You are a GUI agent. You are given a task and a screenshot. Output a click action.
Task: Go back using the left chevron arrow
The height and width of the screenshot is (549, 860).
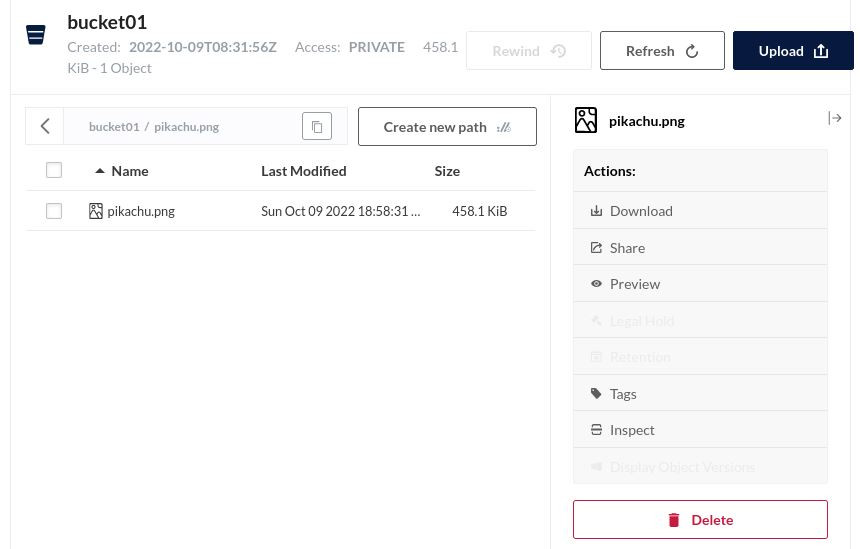click(x=45, y=127)
